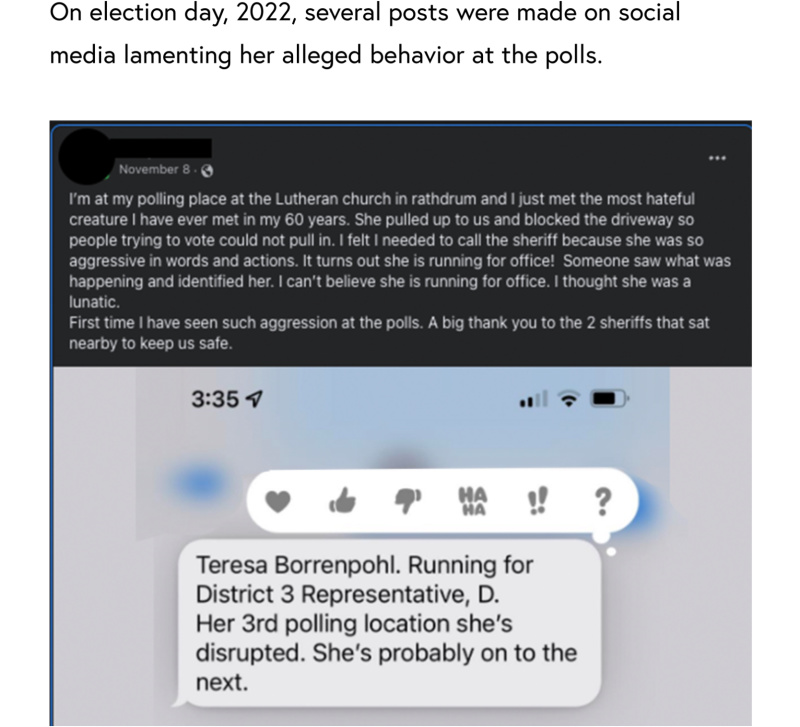The width and height of the screenshot is (800, 727).
Task: Click the location arrow beside 3:35
Action: (255, 398)
